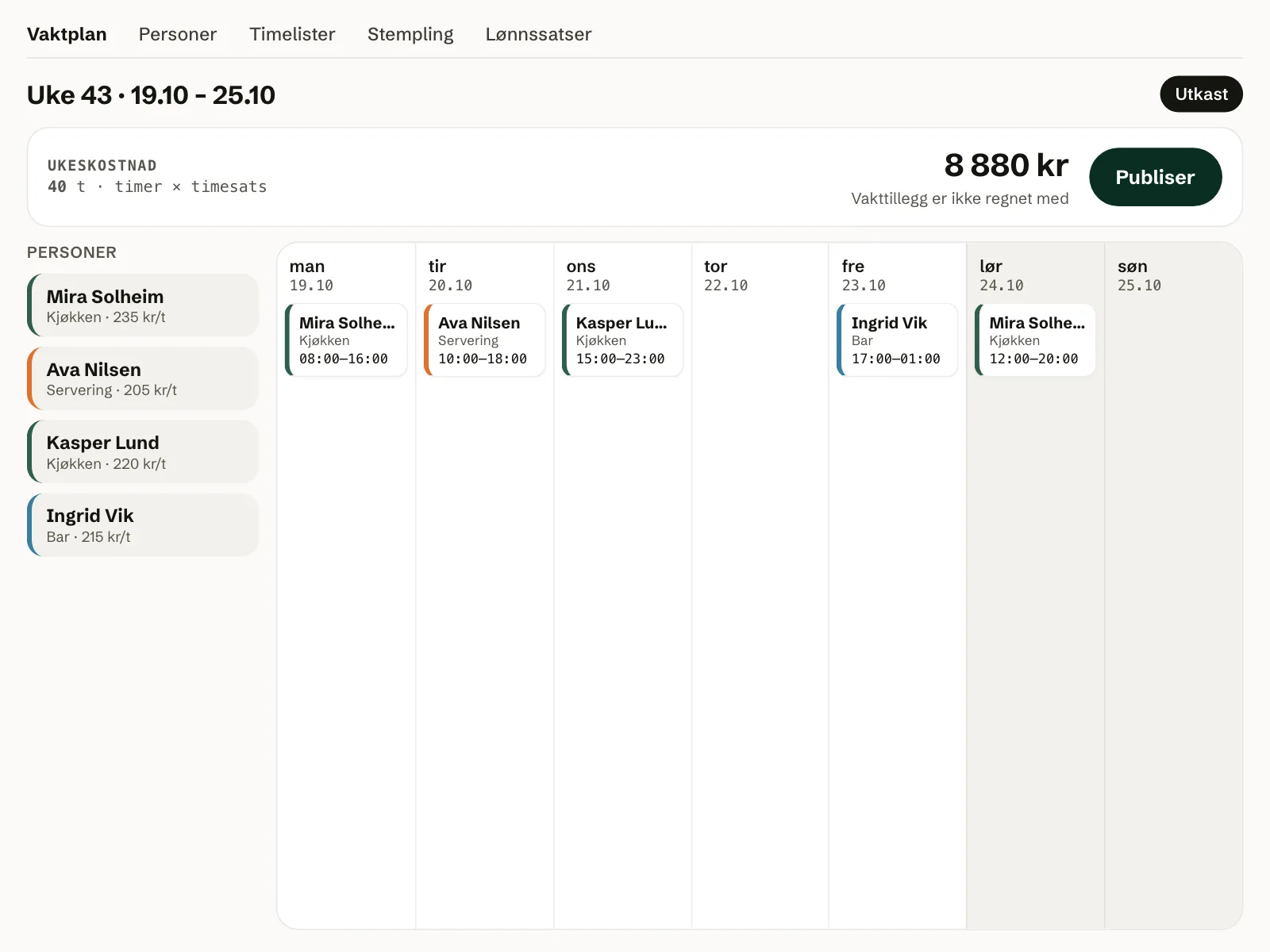Choose Ingrid Vik person card
The image size is (1270, 952).
click(143, 525)
